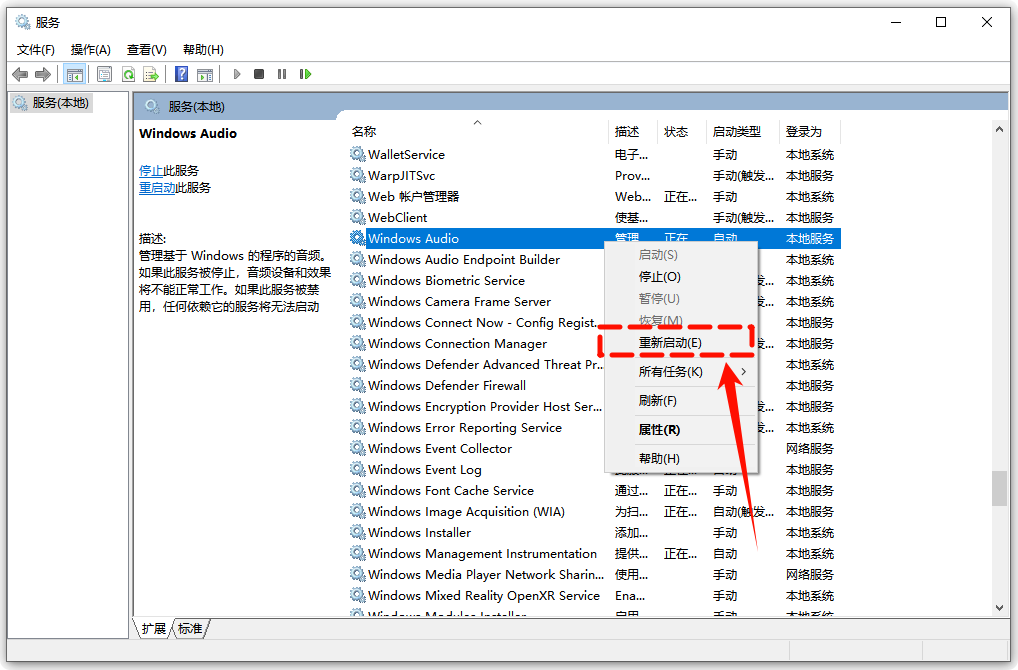Choose 刷新(F) in the context menu
Image resolution: width=1018 pixels, height=670 pixels.
point(681,401)
